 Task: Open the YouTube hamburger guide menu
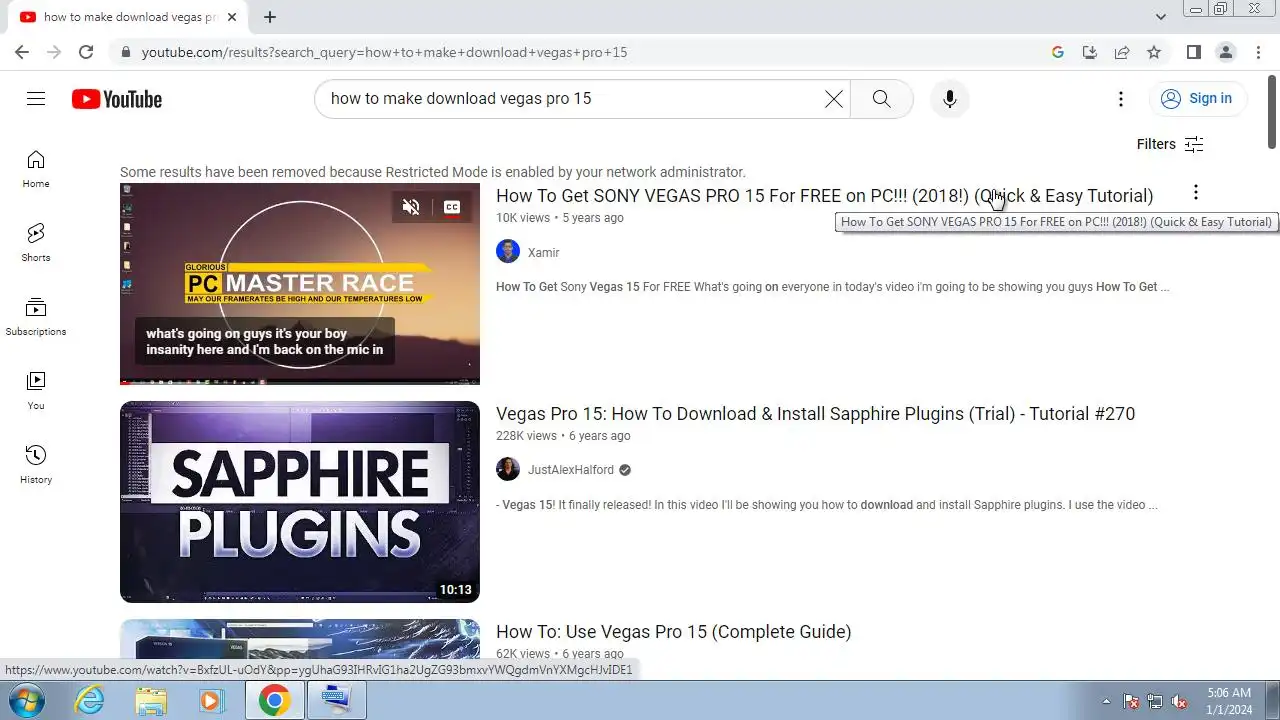36,98
